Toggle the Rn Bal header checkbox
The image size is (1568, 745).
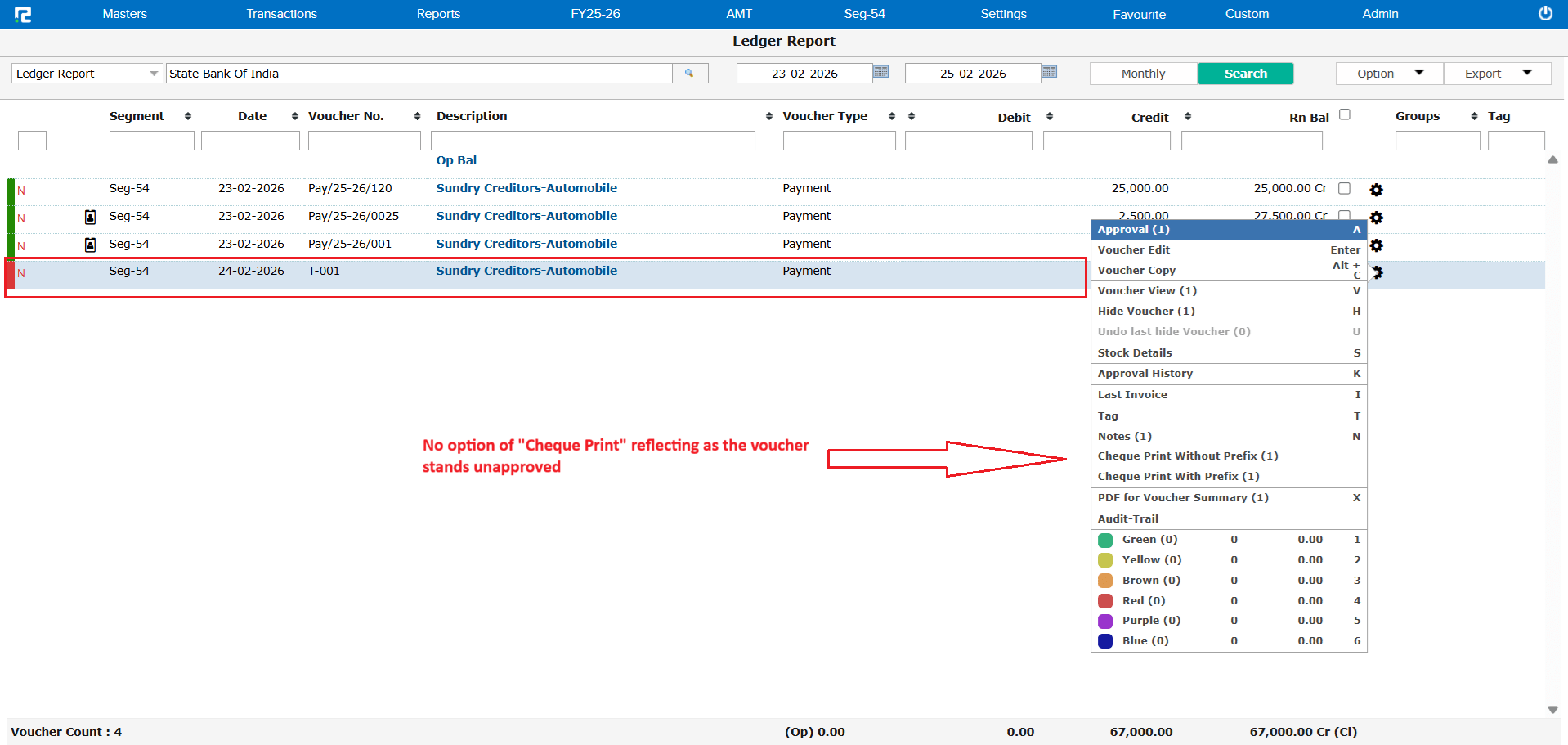[x=1344, y=115]
